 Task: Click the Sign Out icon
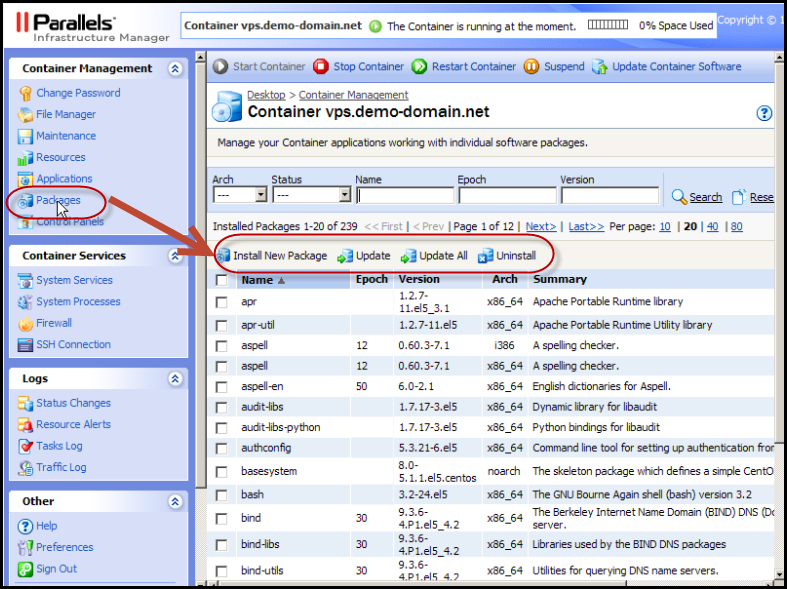tap(25, 569)
